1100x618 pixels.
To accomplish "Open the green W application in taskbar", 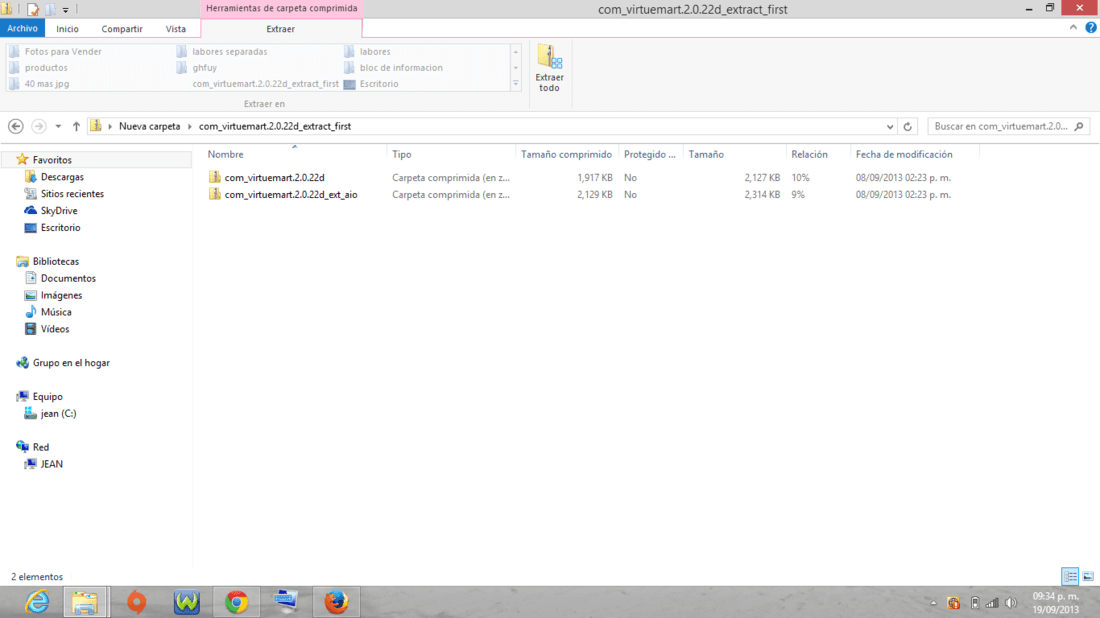I will coord(187,602).
